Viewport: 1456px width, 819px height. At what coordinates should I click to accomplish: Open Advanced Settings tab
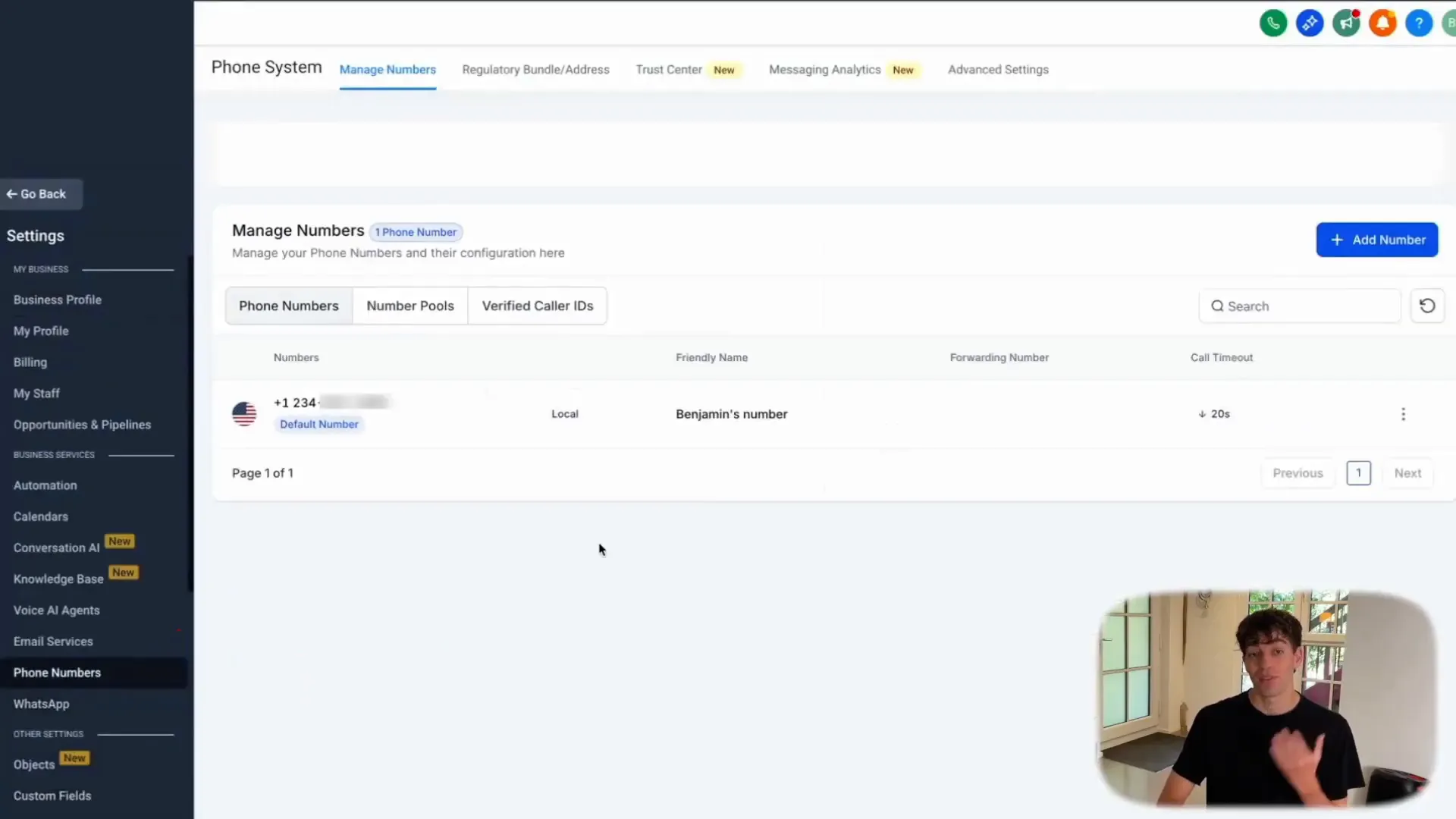998,70
